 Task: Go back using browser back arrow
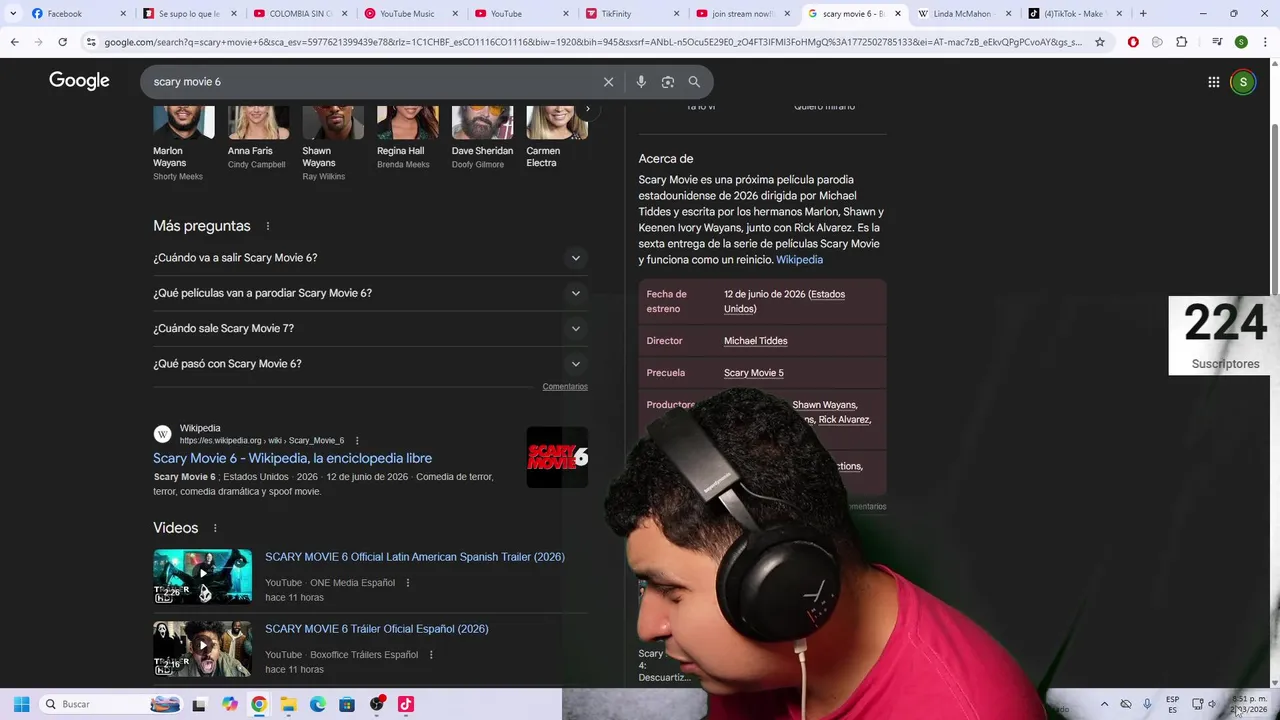[x=14, y=42]
